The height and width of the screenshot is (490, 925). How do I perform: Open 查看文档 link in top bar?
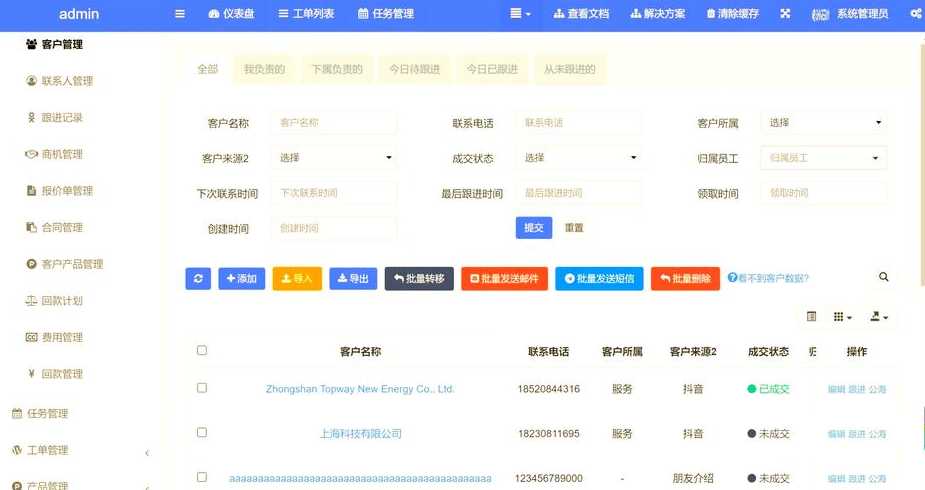pyautogui.click(x=581, y=14)
